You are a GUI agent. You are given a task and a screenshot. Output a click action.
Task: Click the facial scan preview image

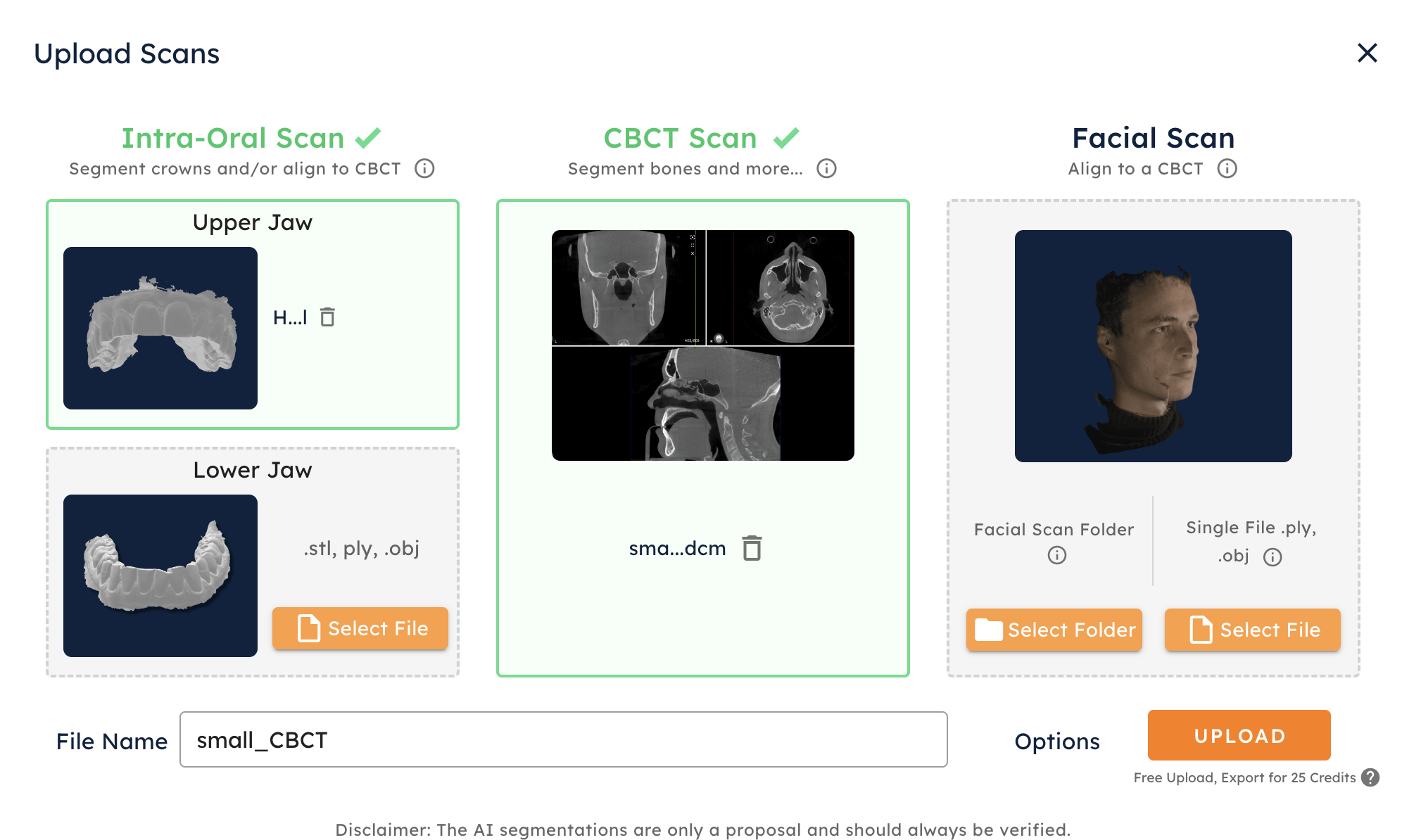tap(1153, 346)
